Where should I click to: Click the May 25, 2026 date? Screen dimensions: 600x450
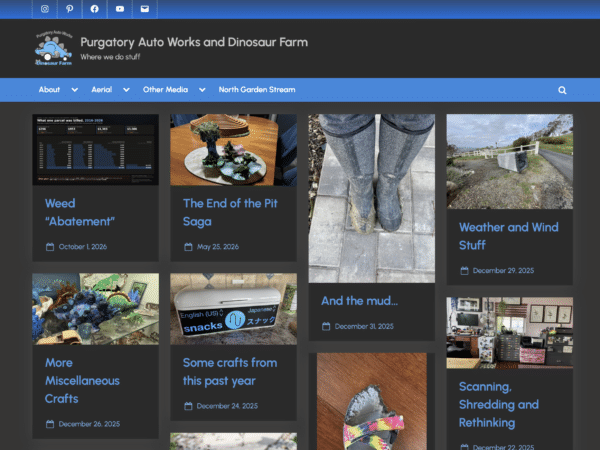(218, 247)
